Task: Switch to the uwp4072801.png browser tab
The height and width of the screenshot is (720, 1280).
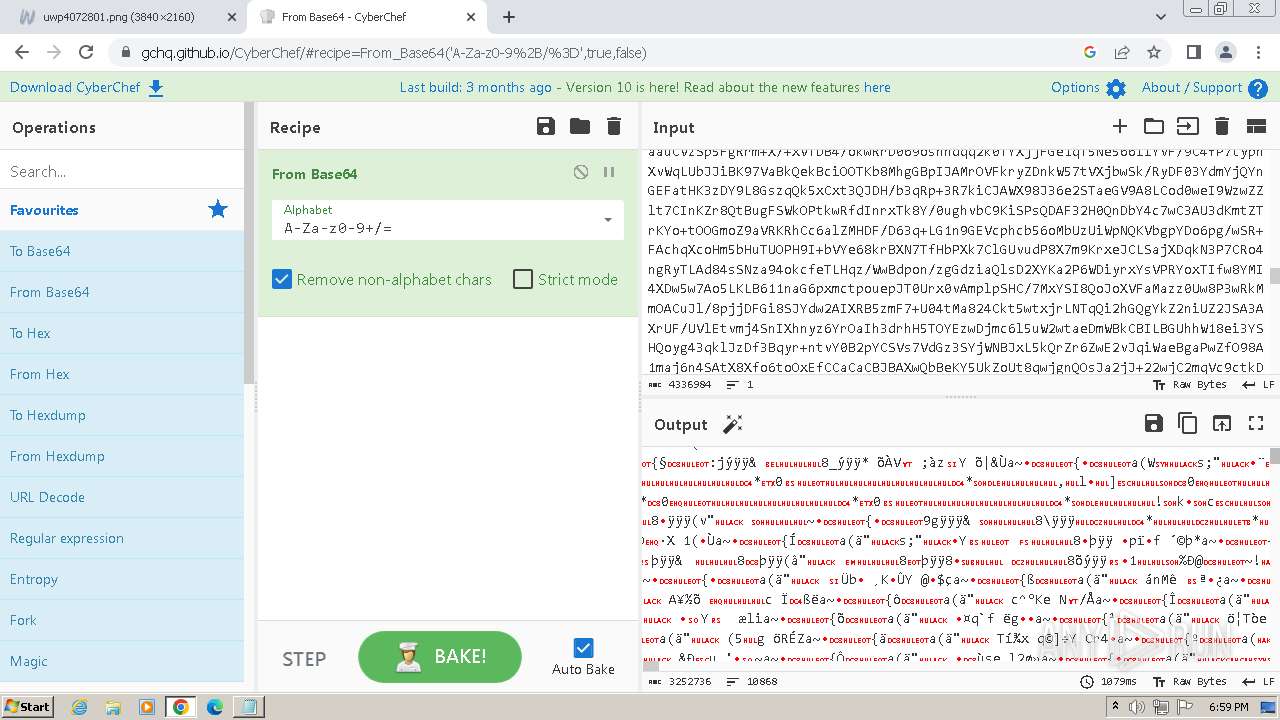Action: 124,17
